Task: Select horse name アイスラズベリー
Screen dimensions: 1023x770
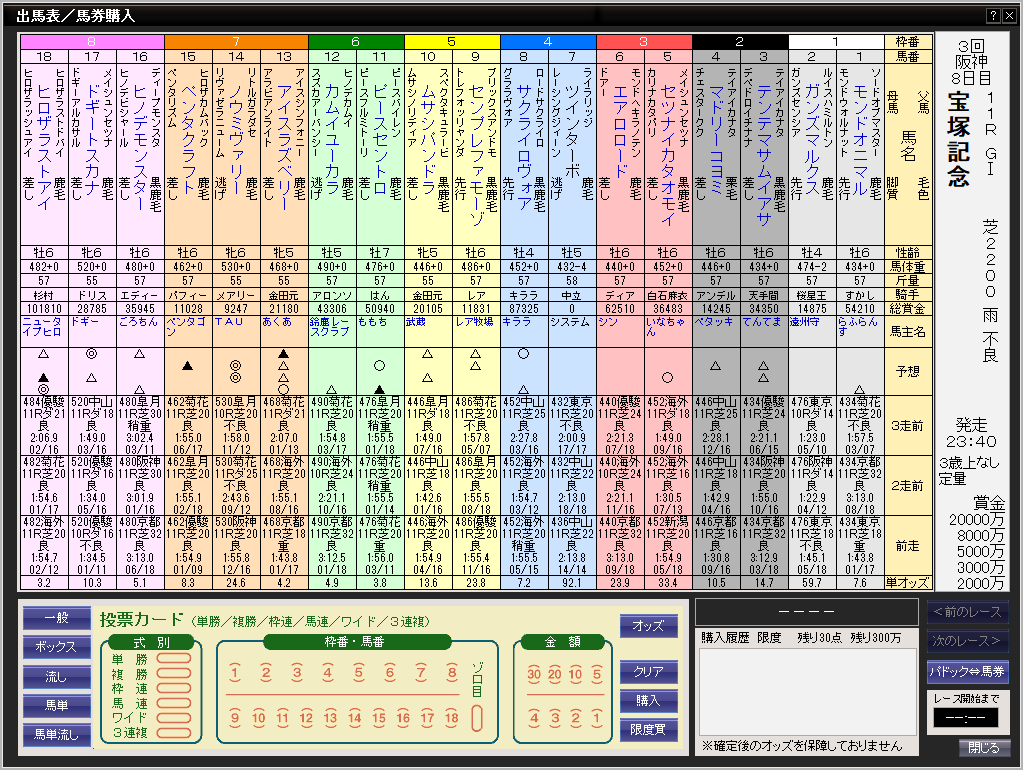Action: (284, 147)
